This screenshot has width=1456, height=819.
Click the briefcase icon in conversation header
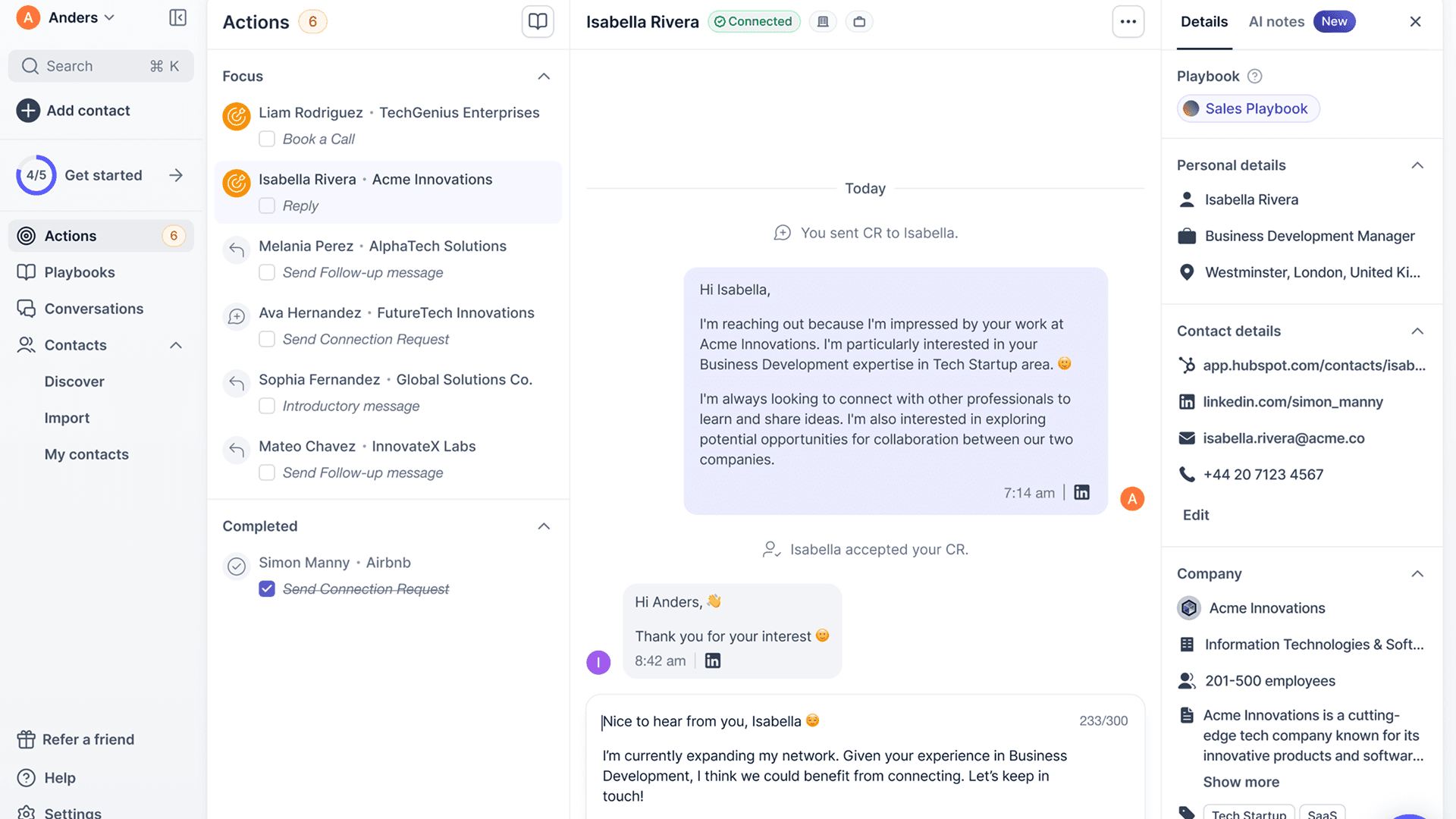859,21
